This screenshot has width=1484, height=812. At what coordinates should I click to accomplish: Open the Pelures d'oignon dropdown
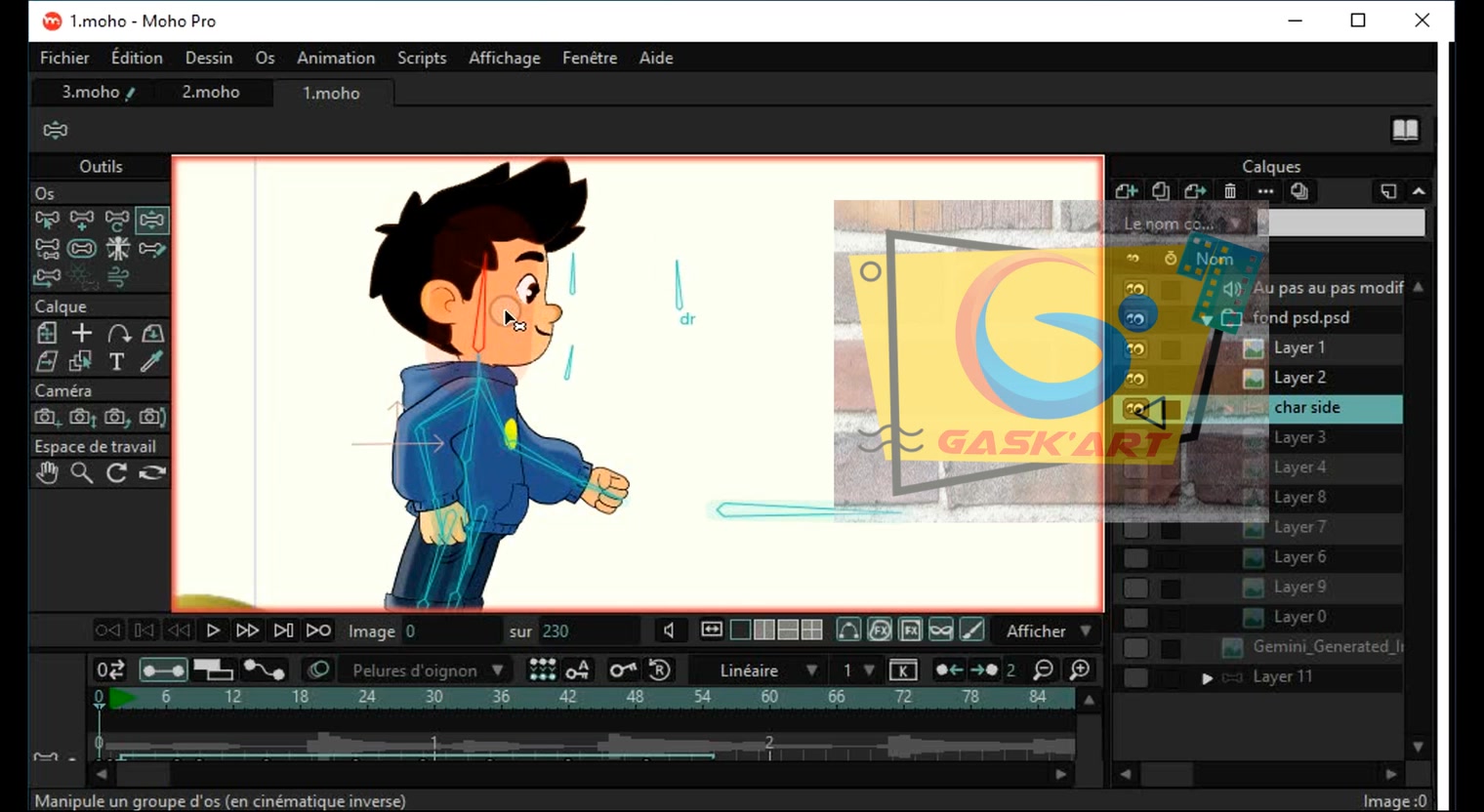tap(429, 670)
